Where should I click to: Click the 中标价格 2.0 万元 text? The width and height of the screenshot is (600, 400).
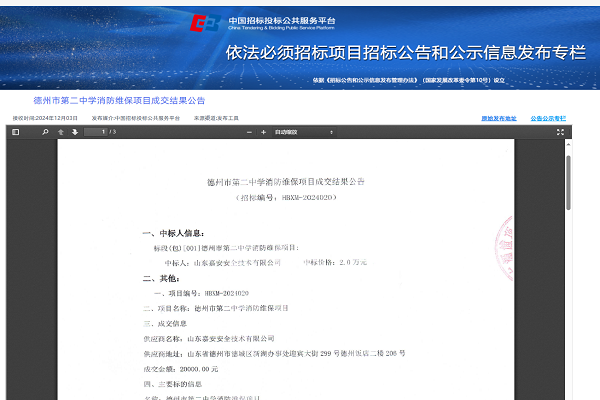(335, 262)
